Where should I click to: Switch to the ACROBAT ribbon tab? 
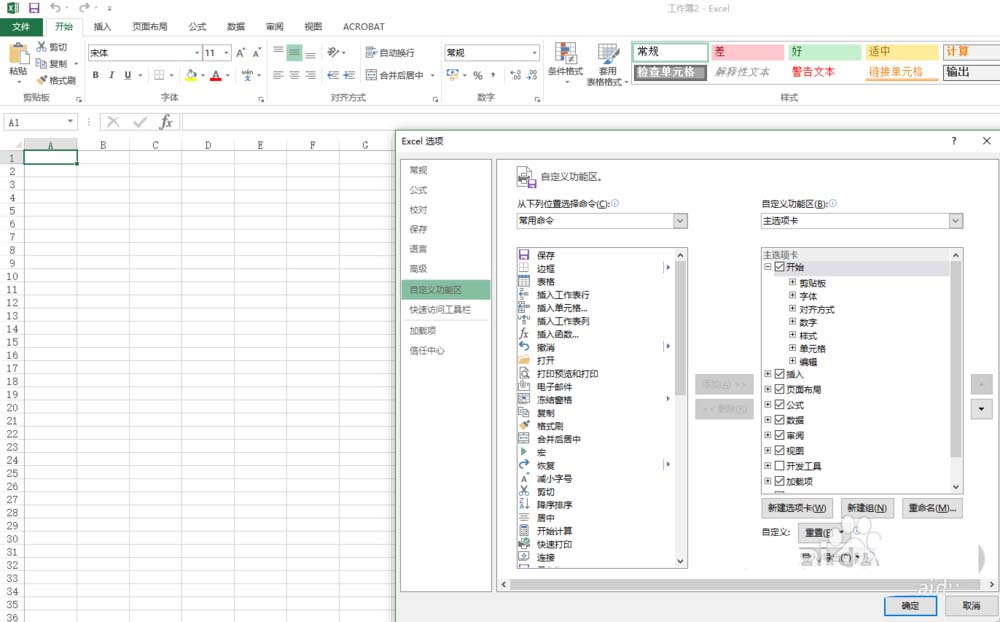364,27
